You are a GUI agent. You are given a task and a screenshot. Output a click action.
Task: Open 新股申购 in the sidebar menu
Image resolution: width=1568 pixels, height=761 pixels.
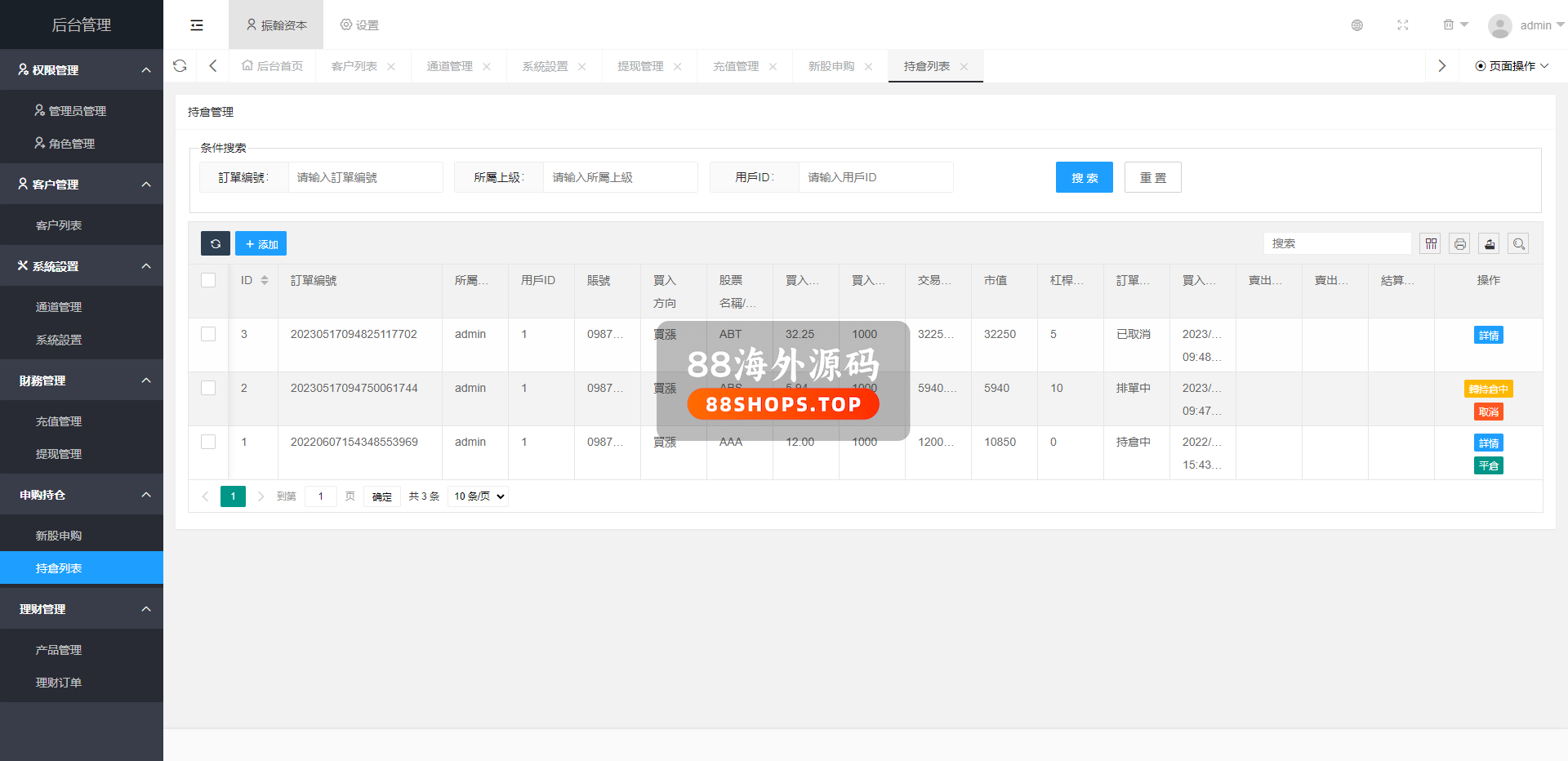coord(59,536)
